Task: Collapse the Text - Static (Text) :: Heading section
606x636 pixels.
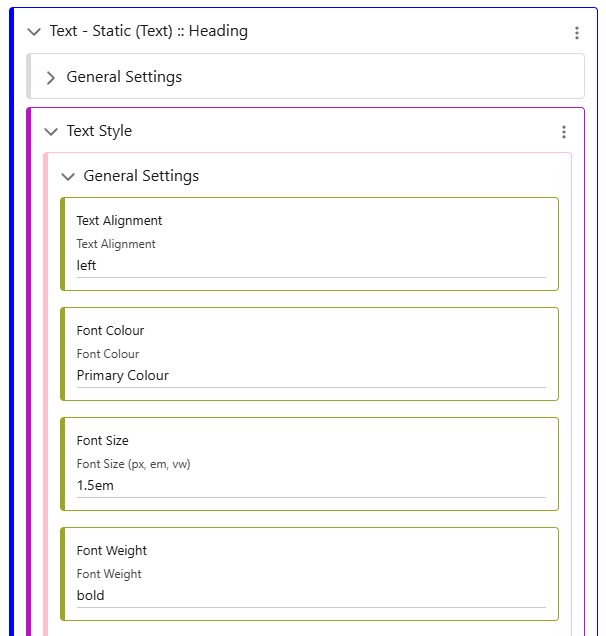Action: (34, 32)
